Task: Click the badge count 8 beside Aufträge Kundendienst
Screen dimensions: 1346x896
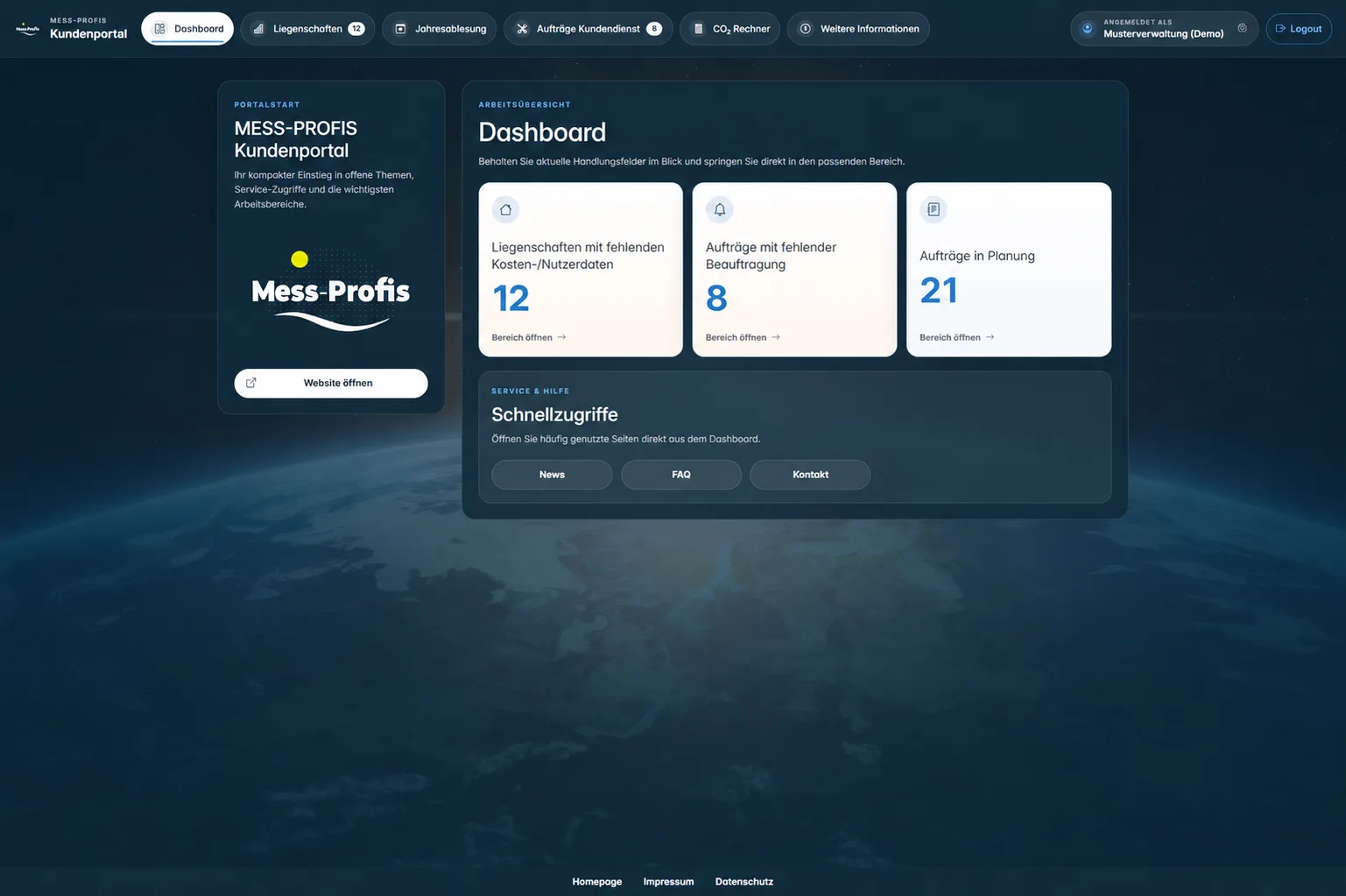Action: 654,29
